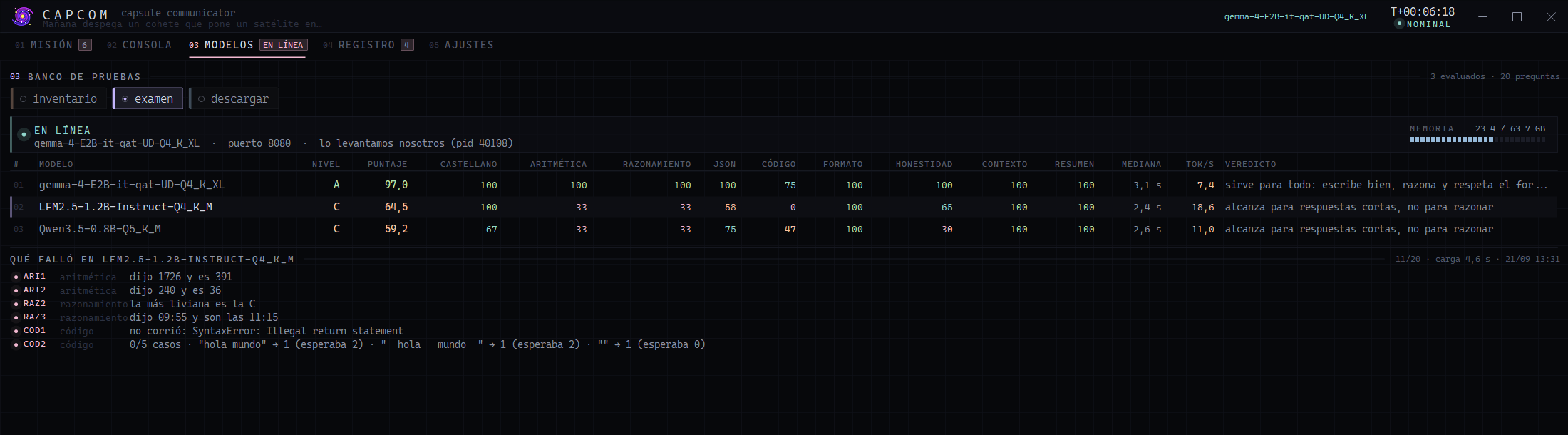
Task: Select the gemma-4-E2B-it-qat-UD-Q4_K_XL row
Action: tap(784, 185)
